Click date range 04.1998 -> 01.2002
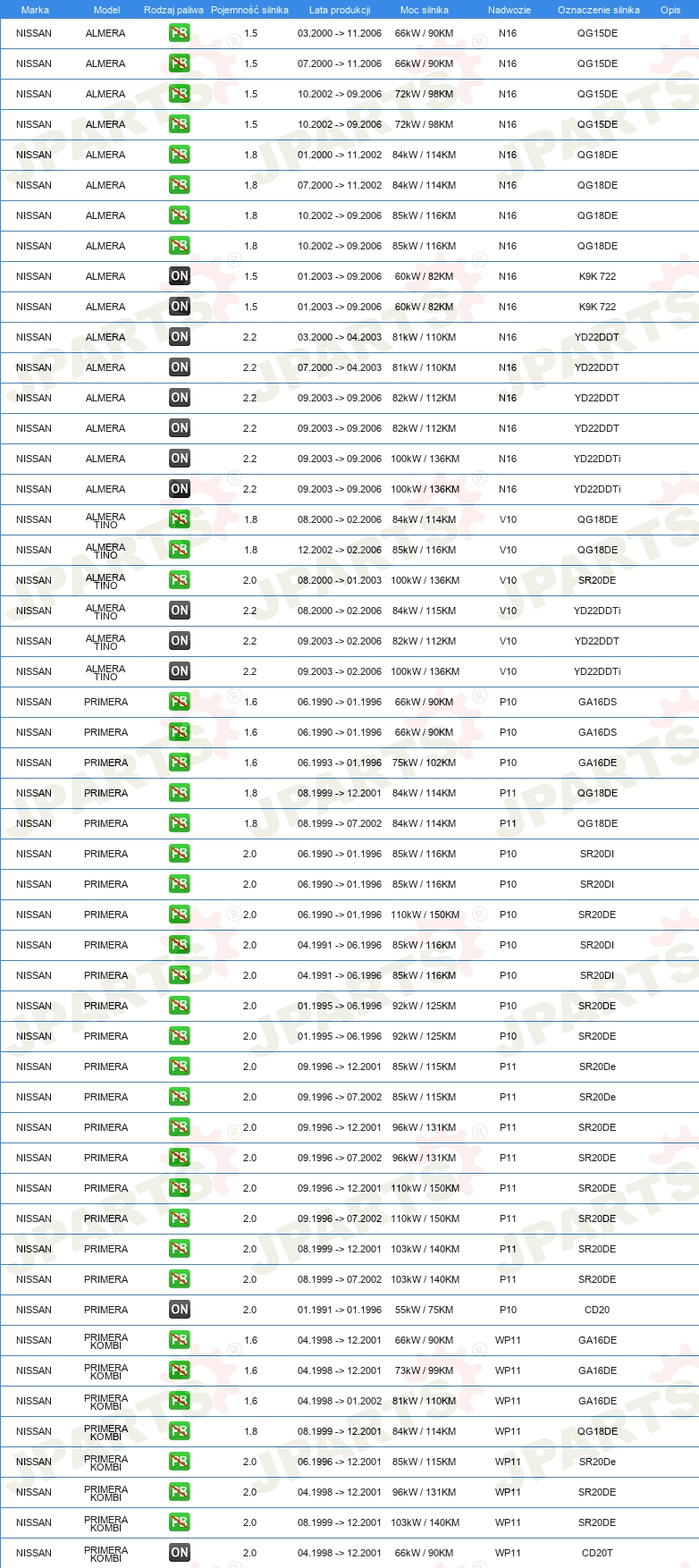Screen dimensions: 699x1568 340,1401
